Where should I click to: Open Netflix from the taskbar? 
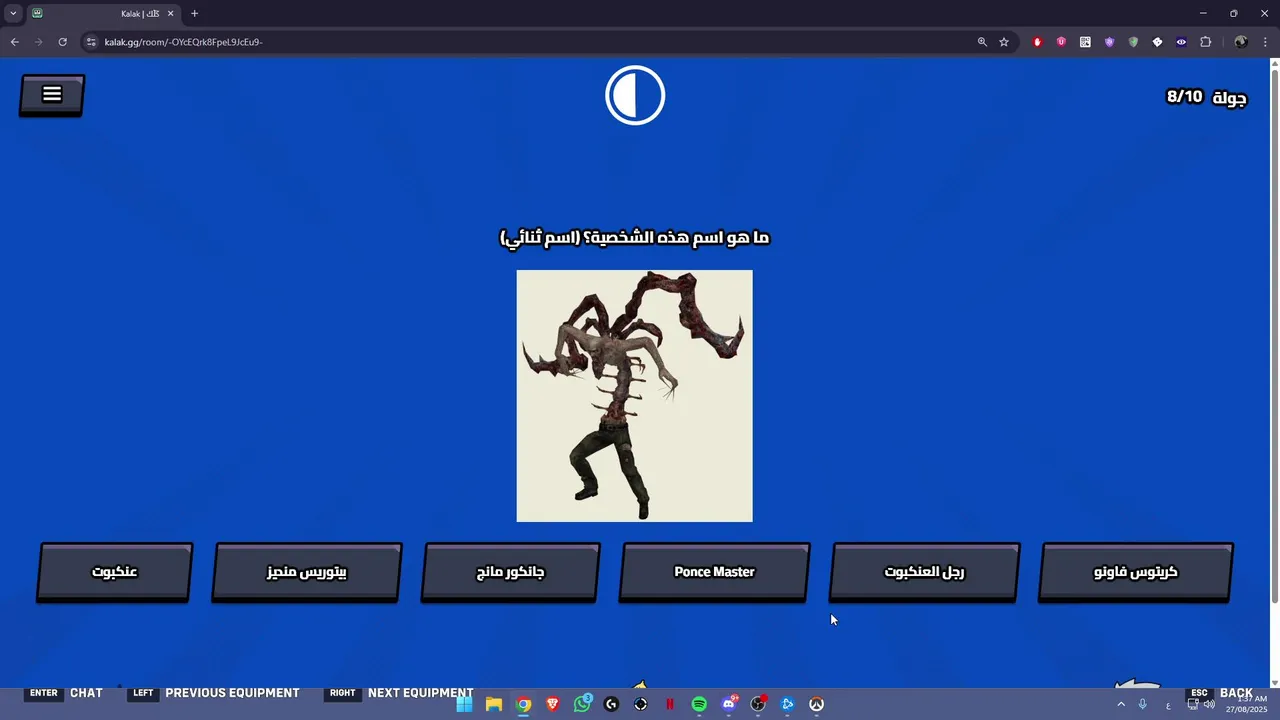(670, 704)
